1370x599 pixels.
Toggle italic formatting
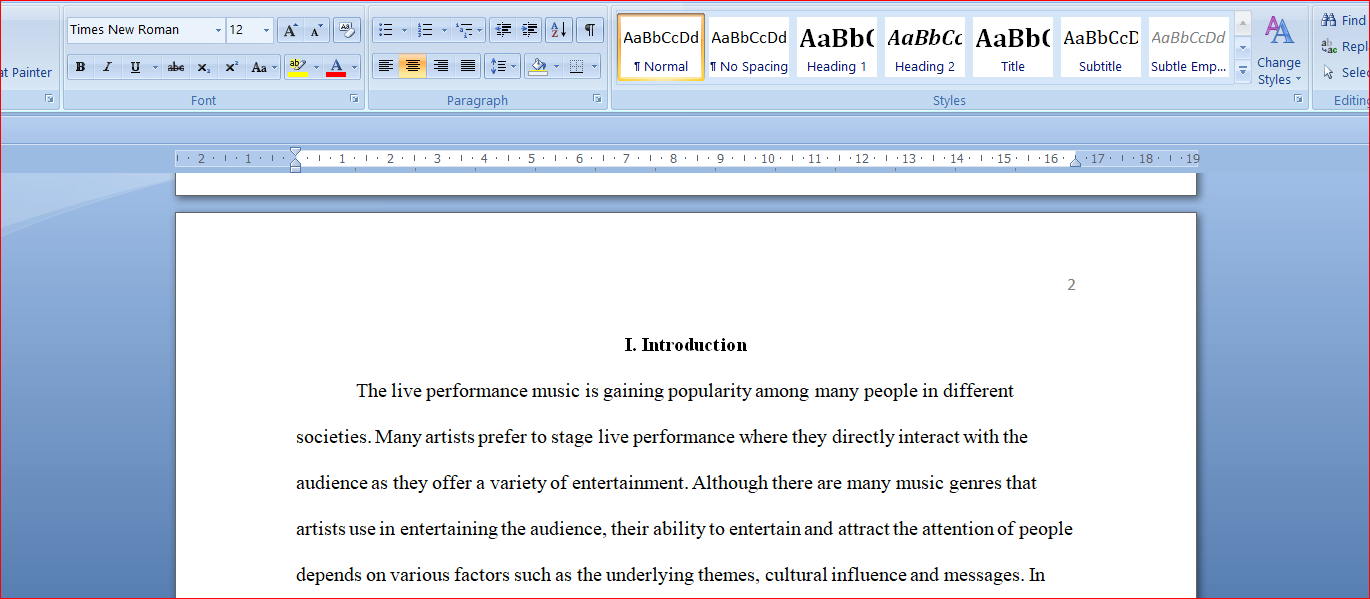(x=107, y=67)
